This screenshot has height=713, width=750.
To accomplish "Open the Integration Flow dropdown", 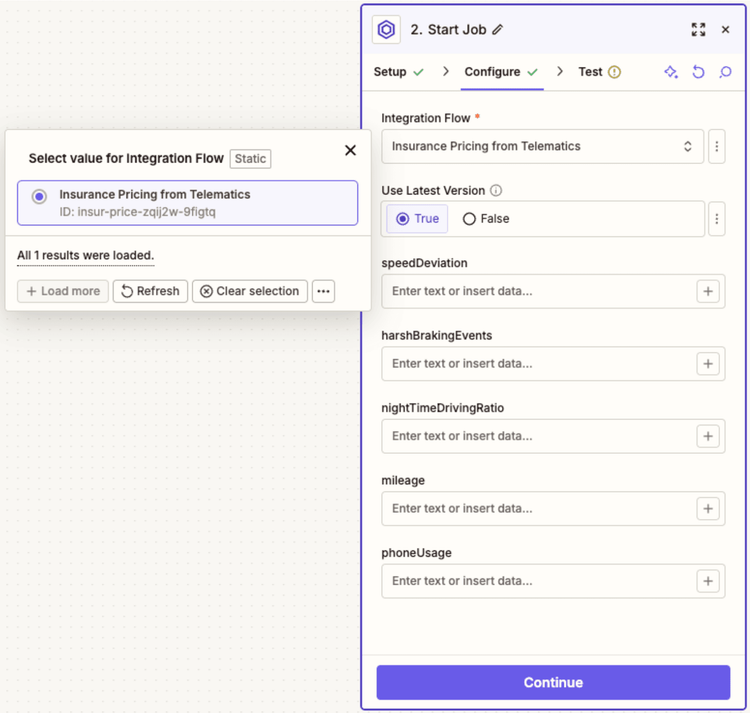I will pyautogui.click(x=542, y=146).
